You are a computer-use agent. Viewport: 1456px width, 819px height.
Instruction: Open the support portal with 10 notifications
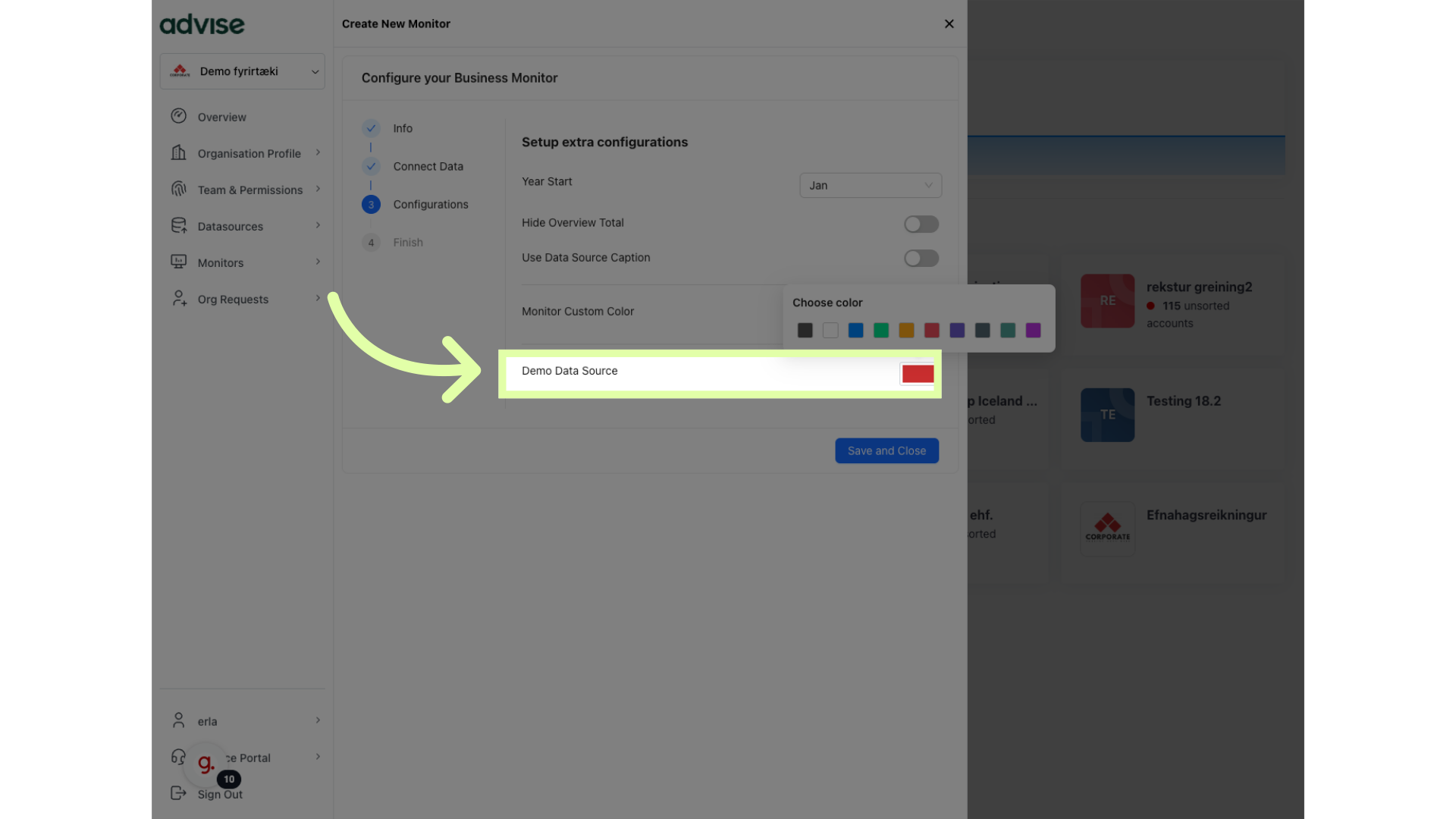point(206,764)
